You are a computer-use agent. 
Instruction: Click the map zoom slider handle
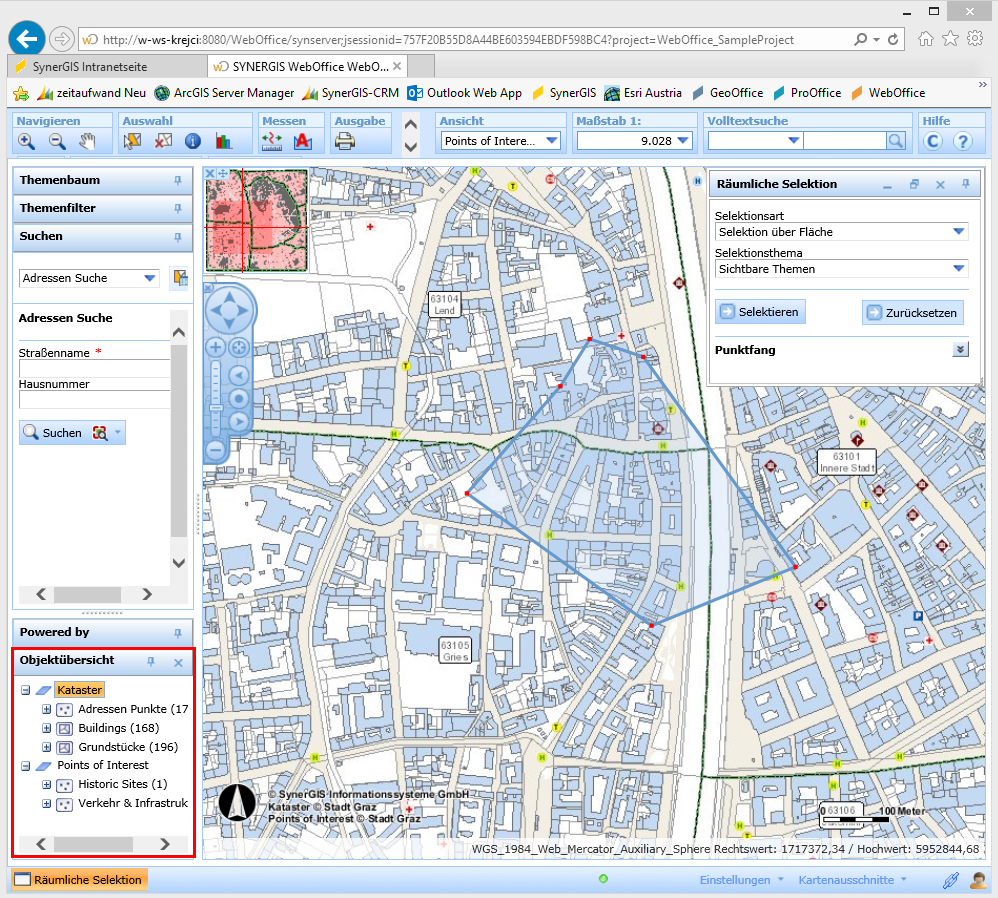pyautogui.click(x=215, y=409)
